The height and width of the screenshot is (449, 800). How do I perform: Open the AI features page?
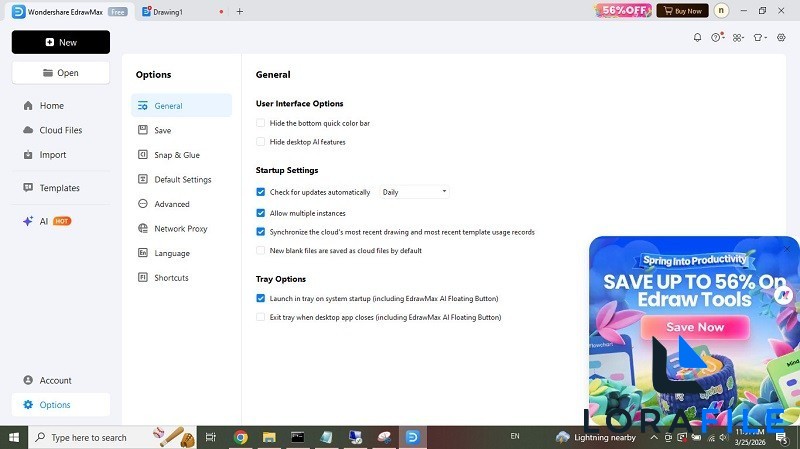pyautogui.click(x=61, y=221)
